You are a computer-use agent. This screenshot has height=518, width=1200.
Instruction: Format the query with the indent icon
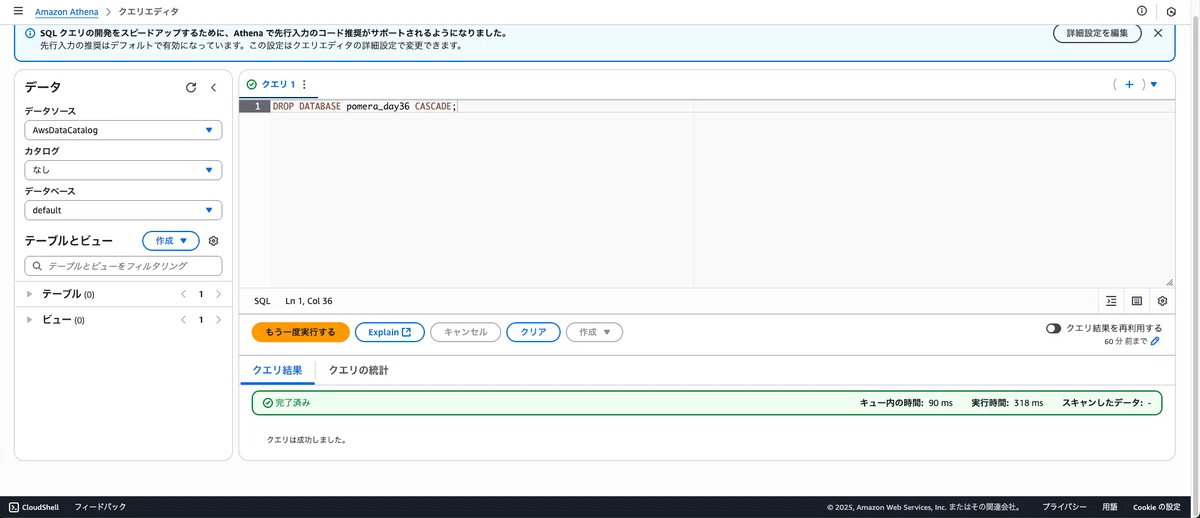pyautogui.click(x=1111, y=301)
